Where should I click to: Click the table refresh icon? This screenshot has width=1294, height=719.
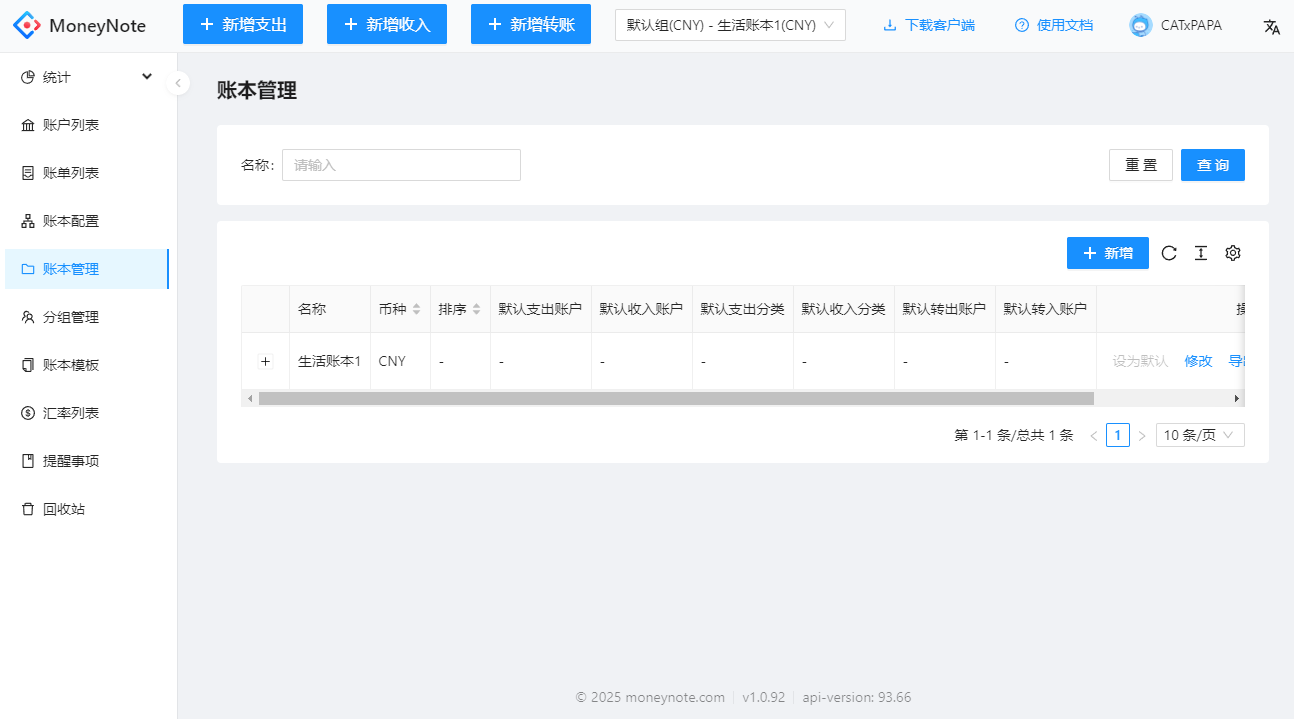click(x=1169, y=253)
